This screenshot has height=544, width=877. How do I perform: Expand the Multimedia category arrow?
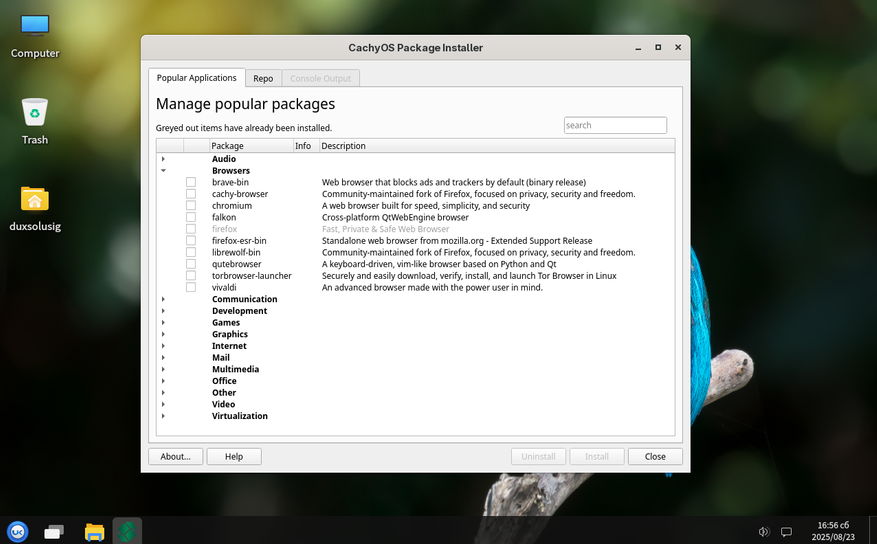click(163, 370)
